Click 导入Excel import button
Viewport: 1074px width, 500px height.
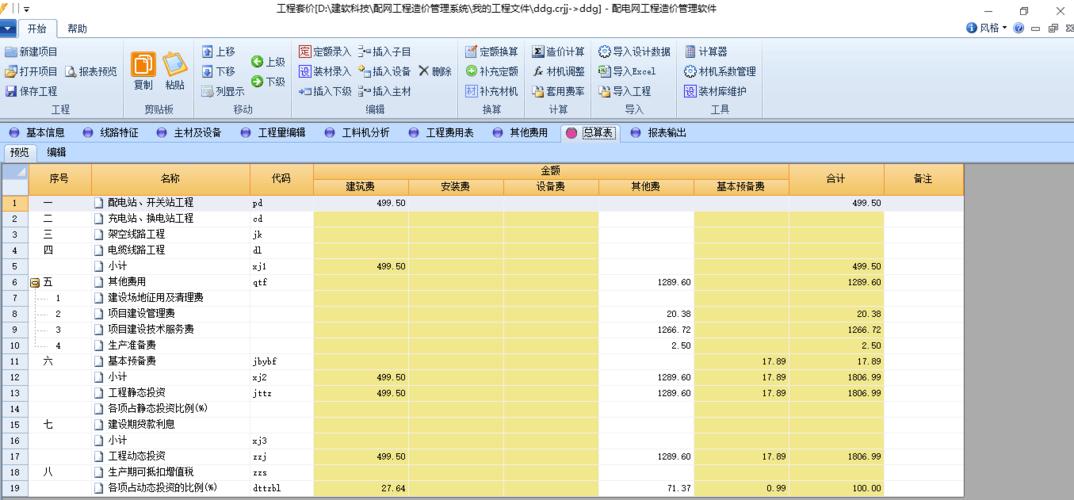pos(627,71)
